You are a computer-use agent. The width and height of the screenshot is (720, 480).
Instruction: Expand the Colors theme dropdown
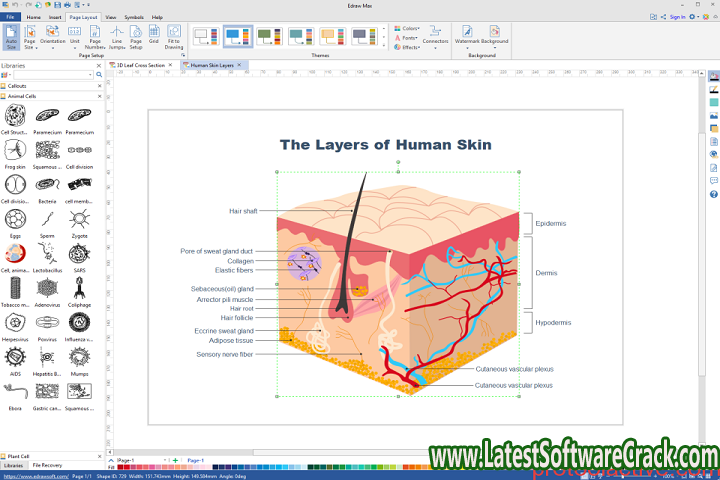tap(407, 28)
